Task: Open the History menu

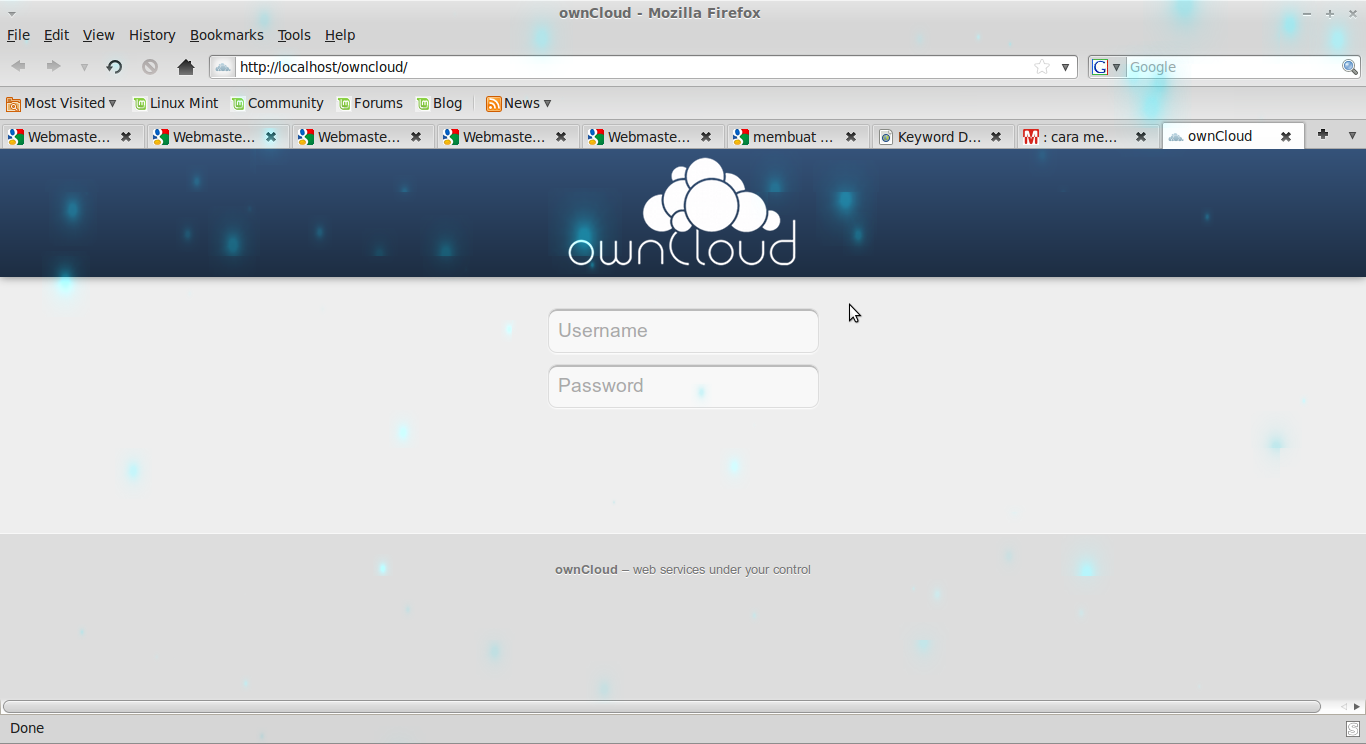Action: (x=152, y=35)
